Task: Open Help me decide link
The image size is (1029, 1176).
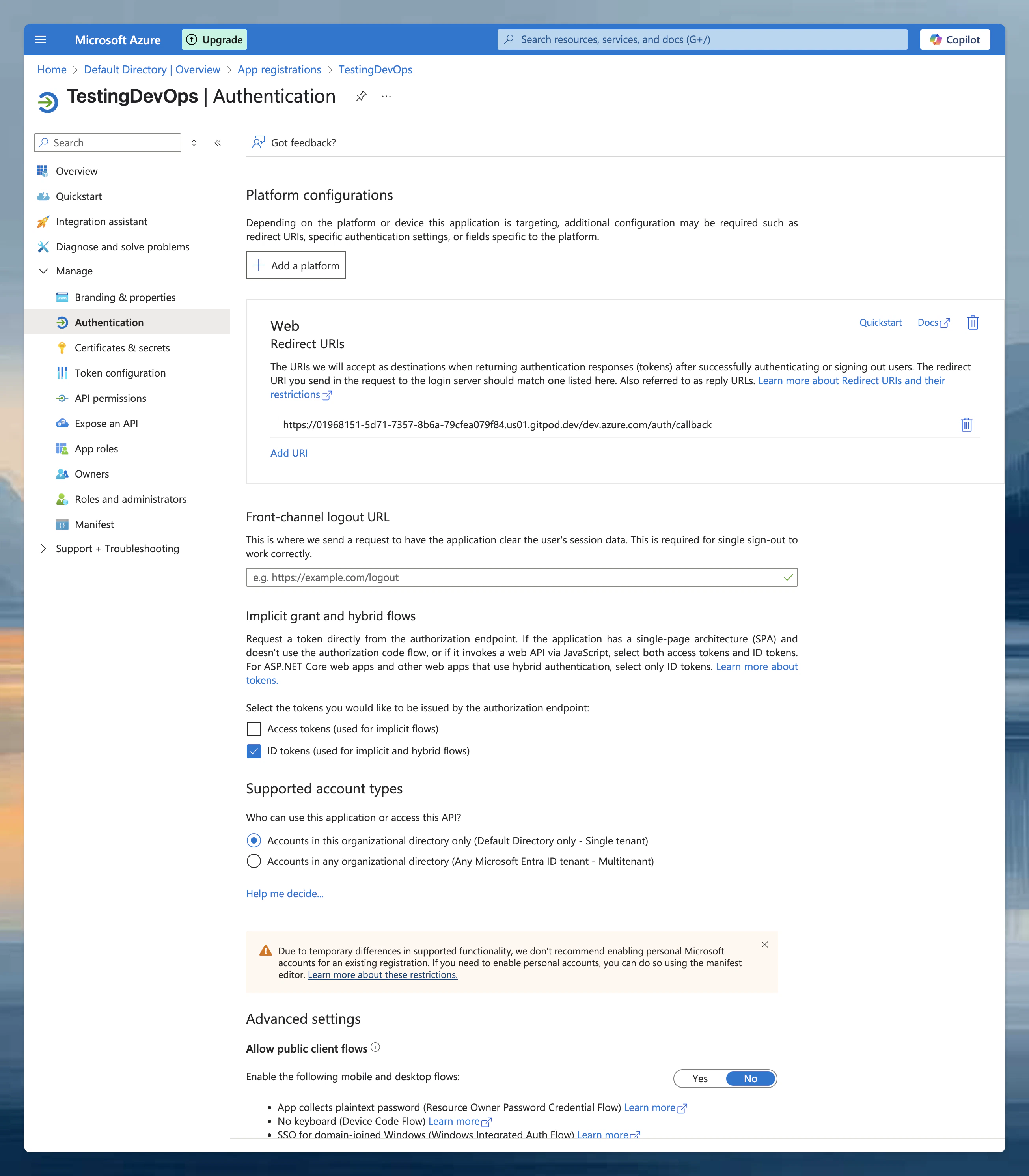Action: click(x=284, y=893)
